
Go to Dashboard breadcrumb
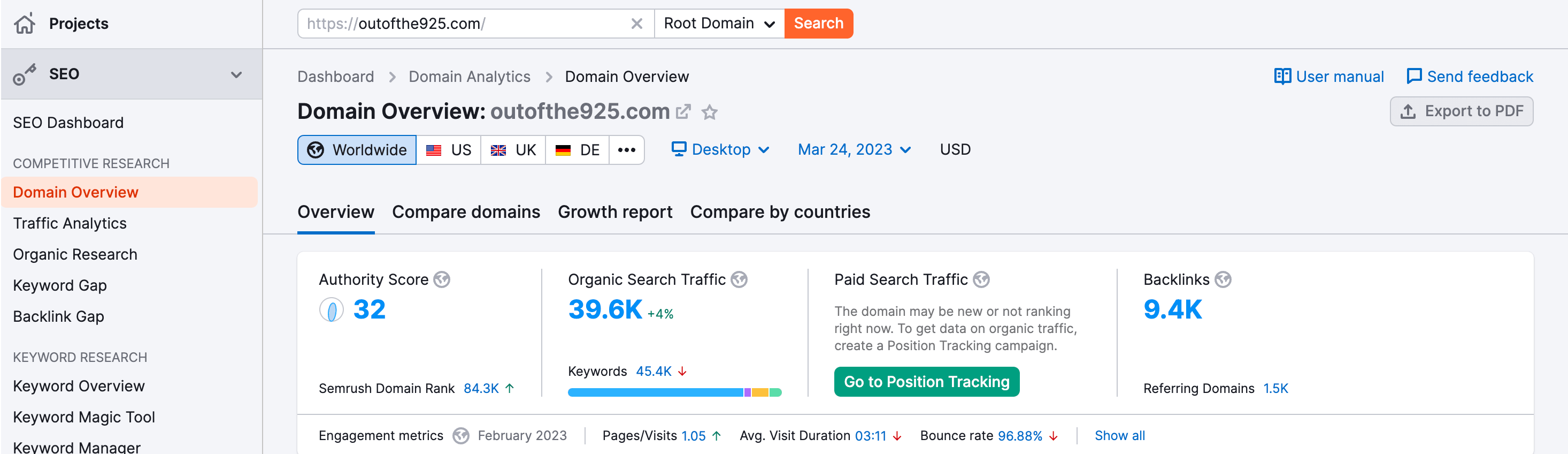pos(335,77)
